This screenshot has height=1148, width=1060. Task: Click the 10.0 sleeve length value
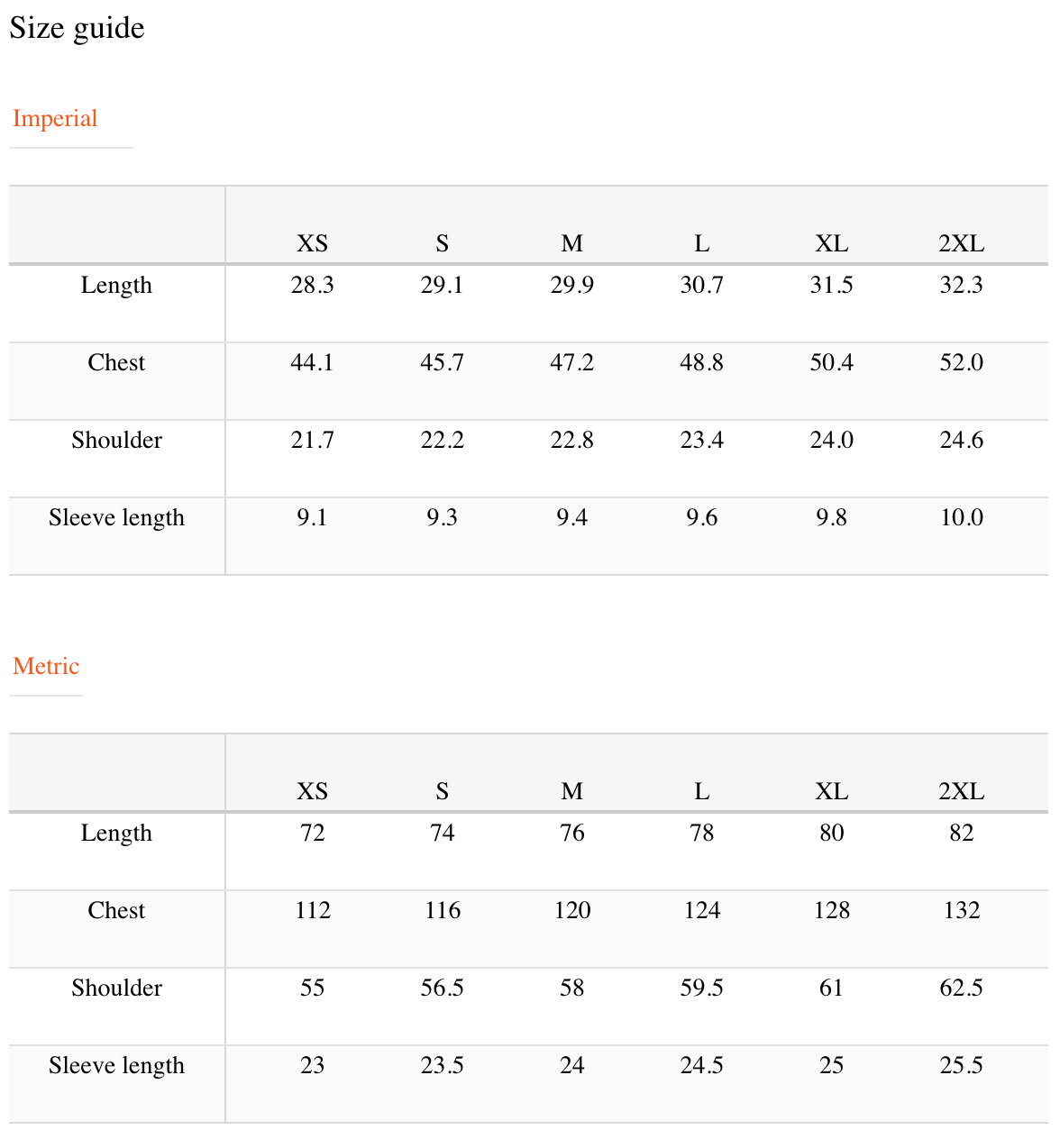click(x=962, y=517)
